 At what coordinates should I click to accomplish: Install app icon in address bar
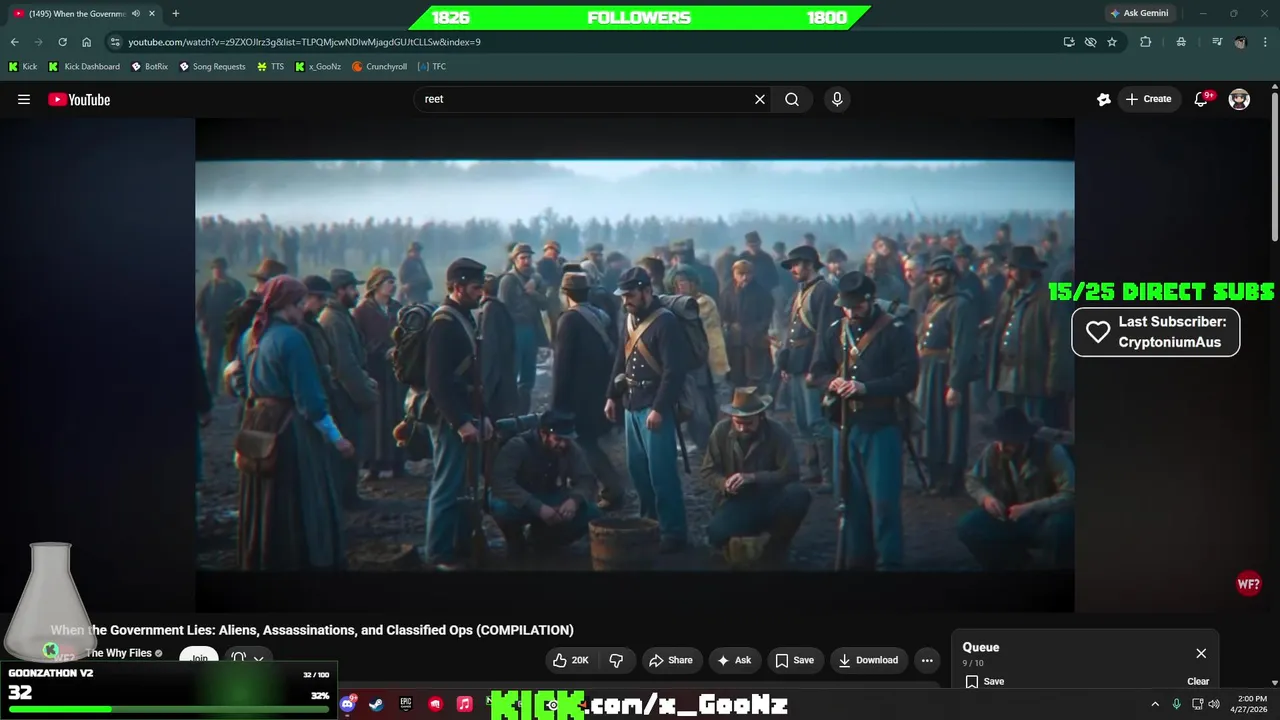click(1069, 42)
